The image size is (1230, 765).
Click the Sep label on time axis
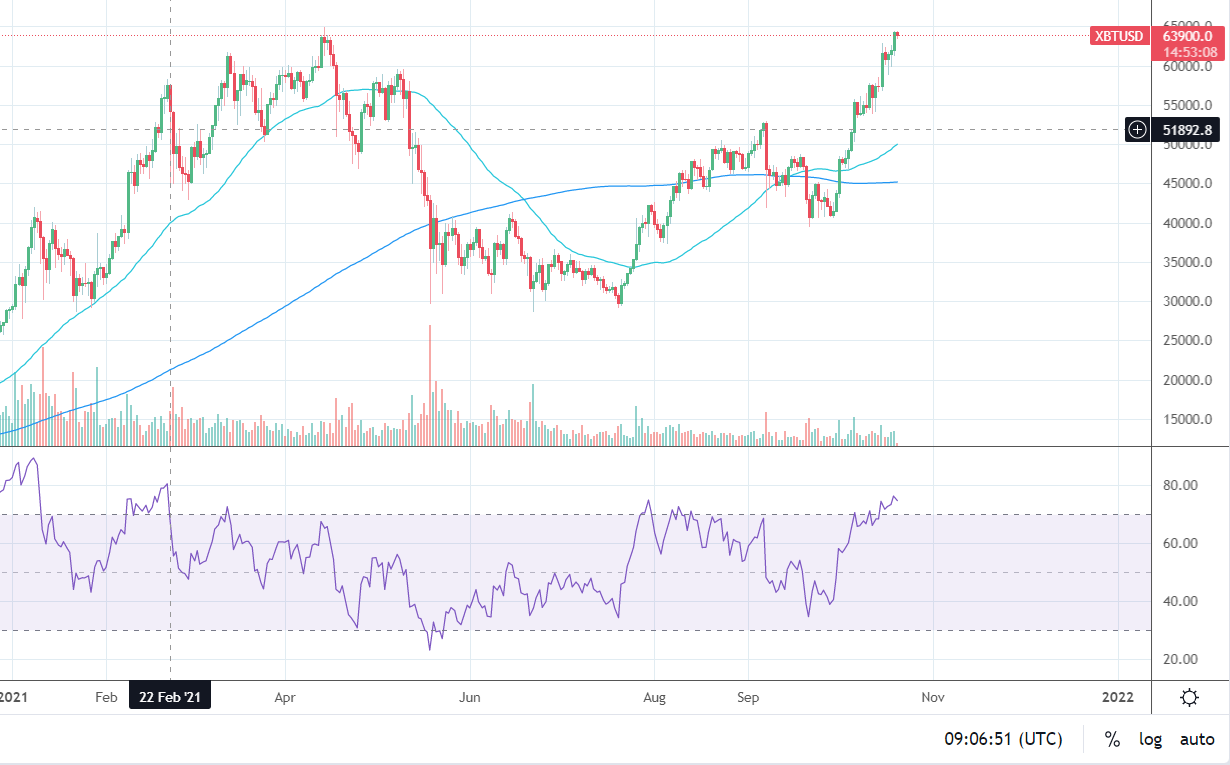click(749, 697)
